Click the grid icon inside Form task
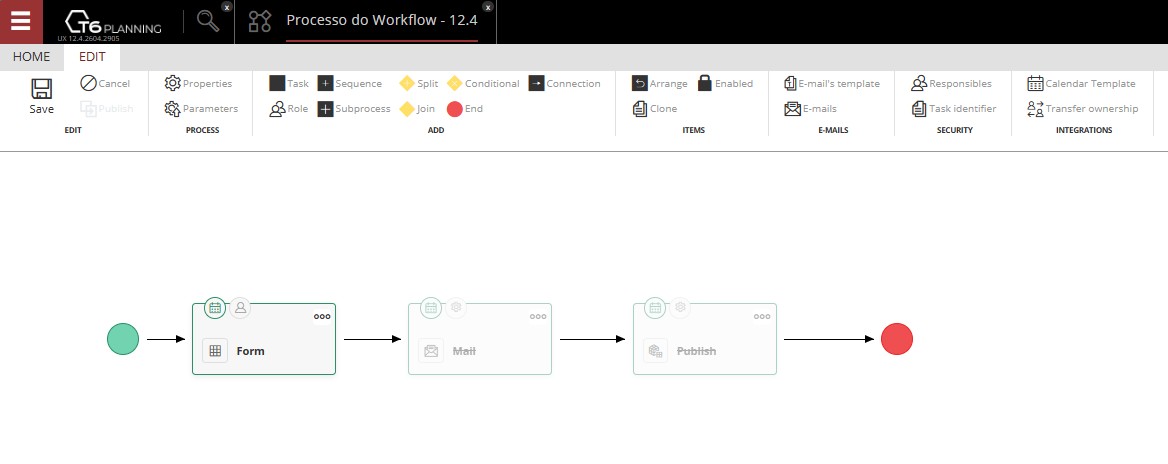This screenshot has width=1168, height=464. click(215, 351)
